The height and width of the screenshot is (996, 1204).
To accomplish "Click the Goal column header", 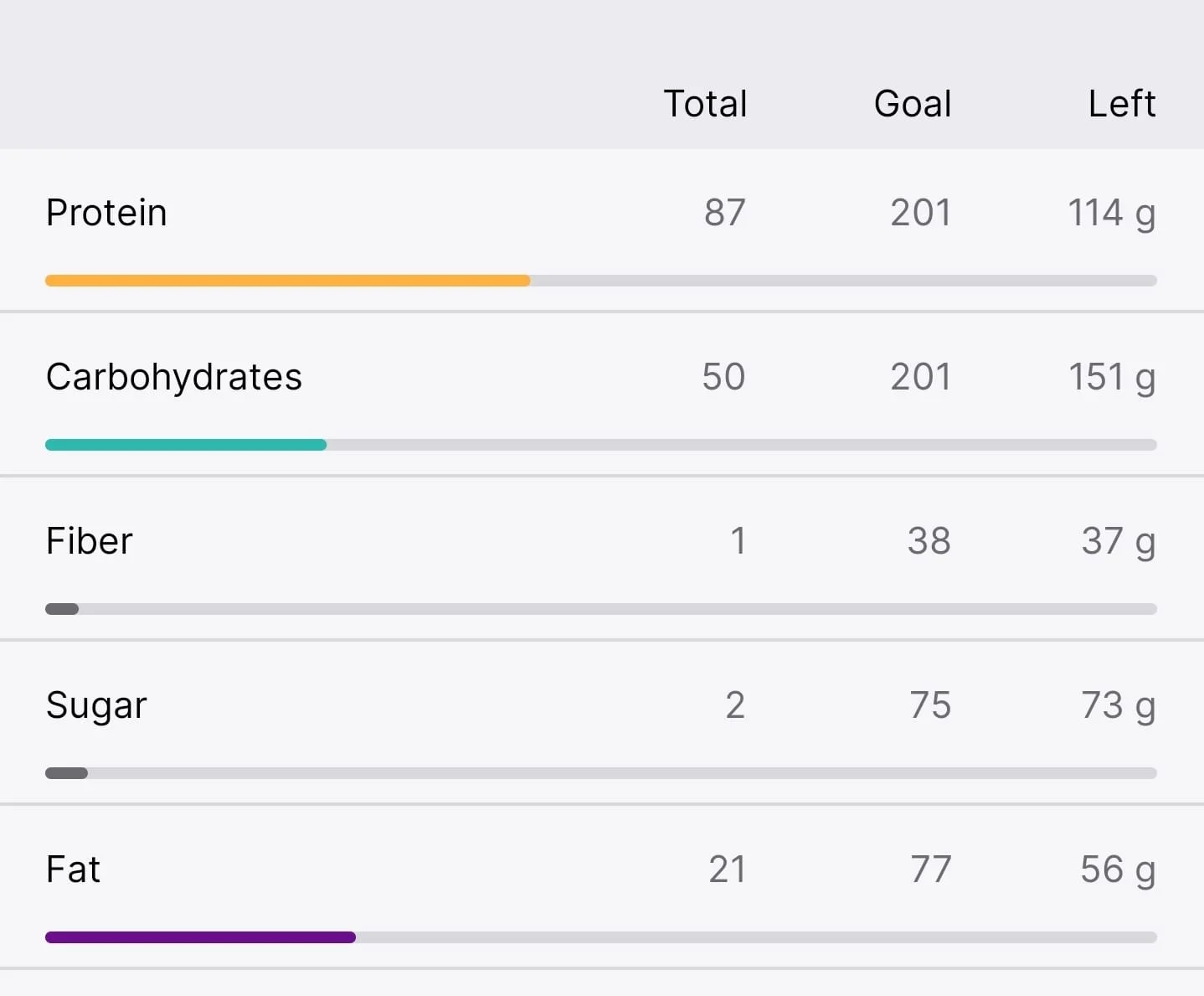I will 913,104.
